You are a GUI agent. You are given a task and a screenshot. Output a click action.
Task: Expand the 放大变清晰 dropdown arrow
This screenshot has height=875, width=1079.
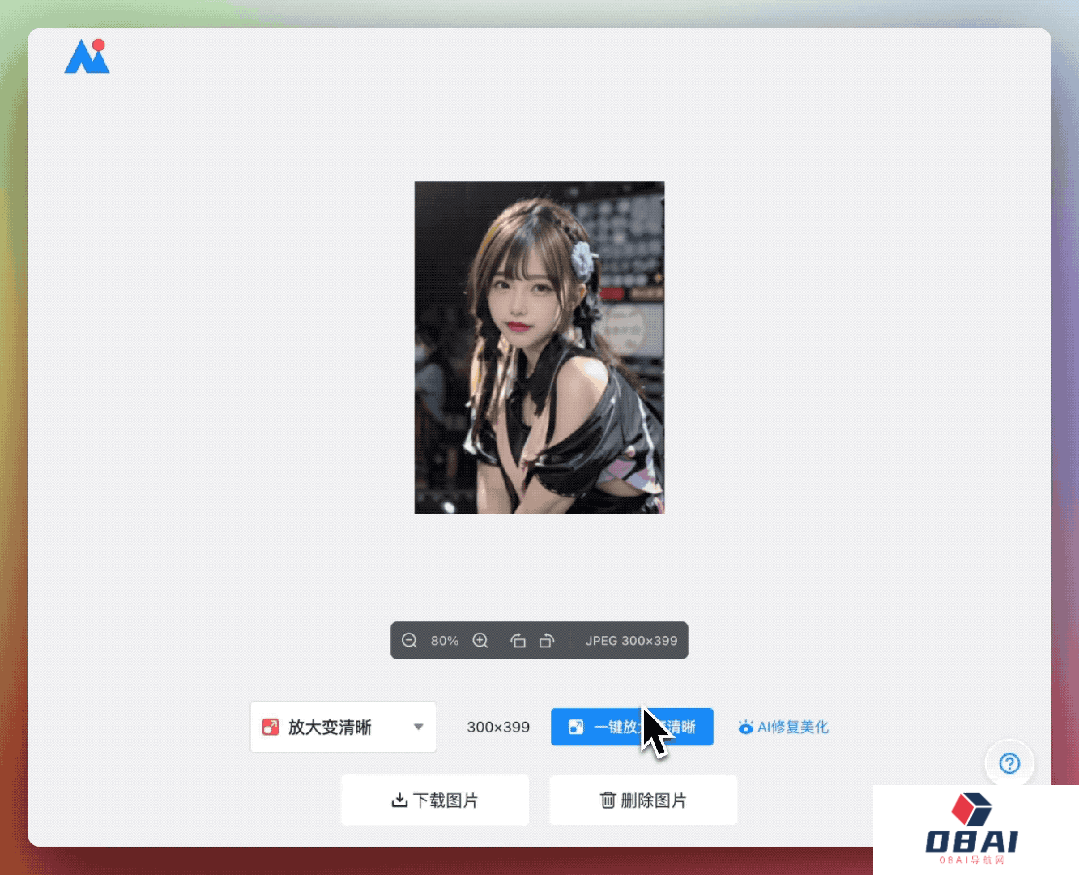(x=419, y=727)
